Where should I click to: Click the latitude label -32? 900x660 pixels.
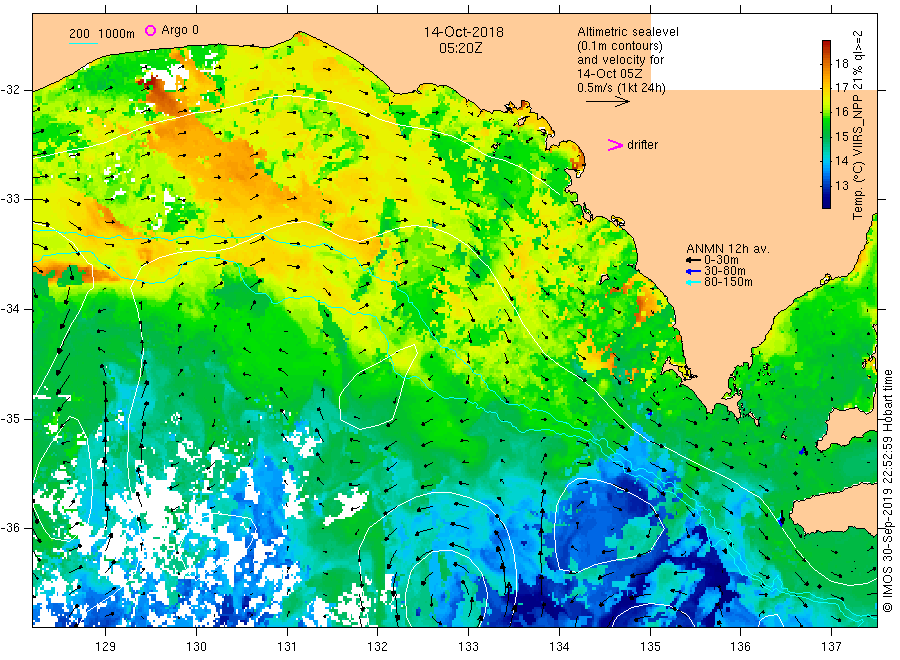pos(10,90)
